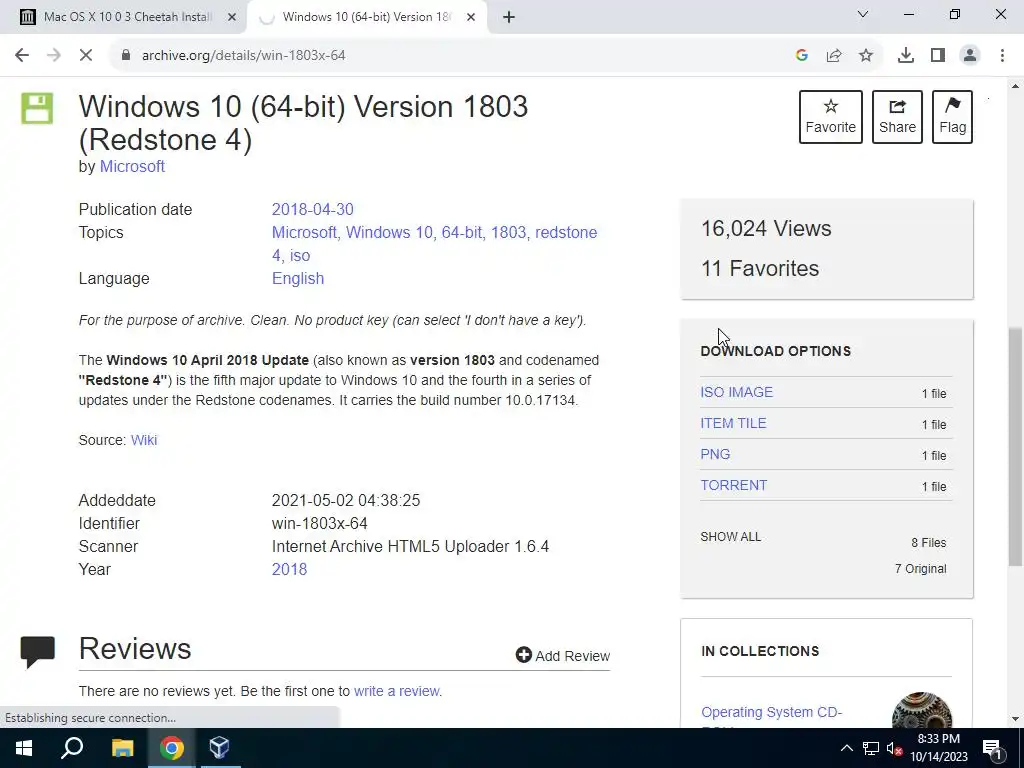Click the 8 Files count text

[x=929, y=543]
